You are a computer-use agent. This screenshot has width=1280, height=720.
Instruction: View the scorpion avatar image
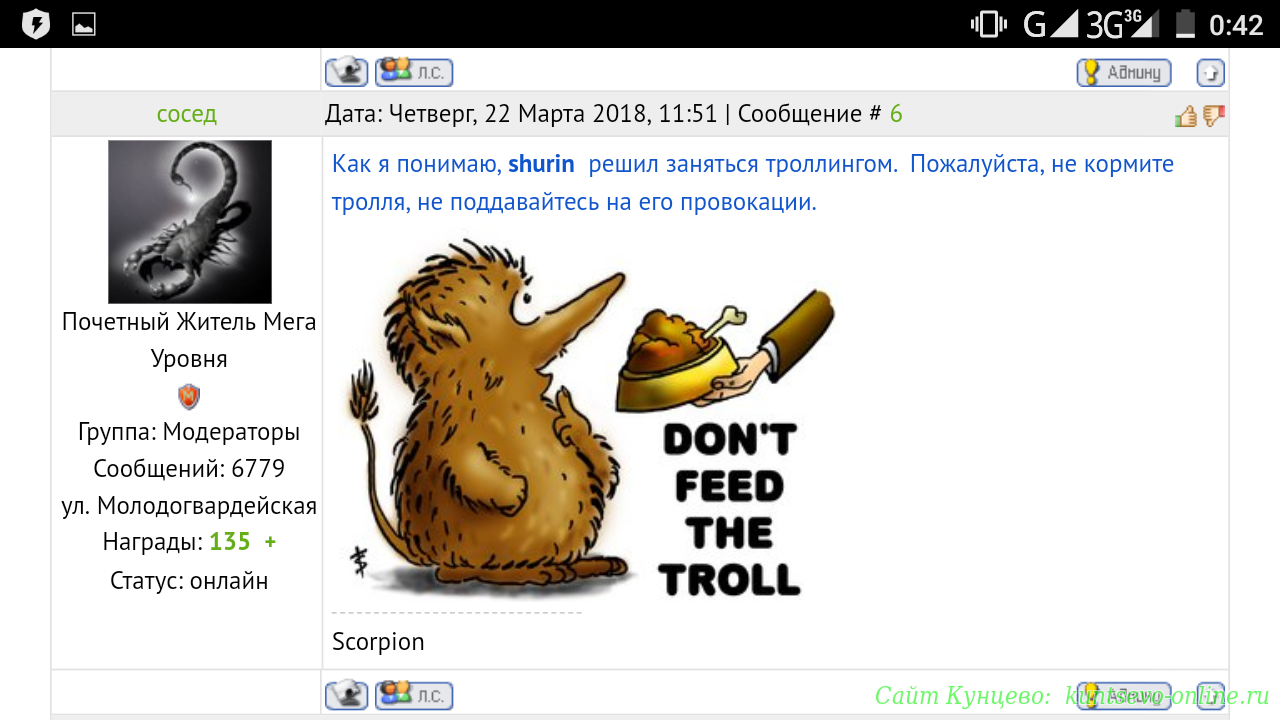coord(190,222)
